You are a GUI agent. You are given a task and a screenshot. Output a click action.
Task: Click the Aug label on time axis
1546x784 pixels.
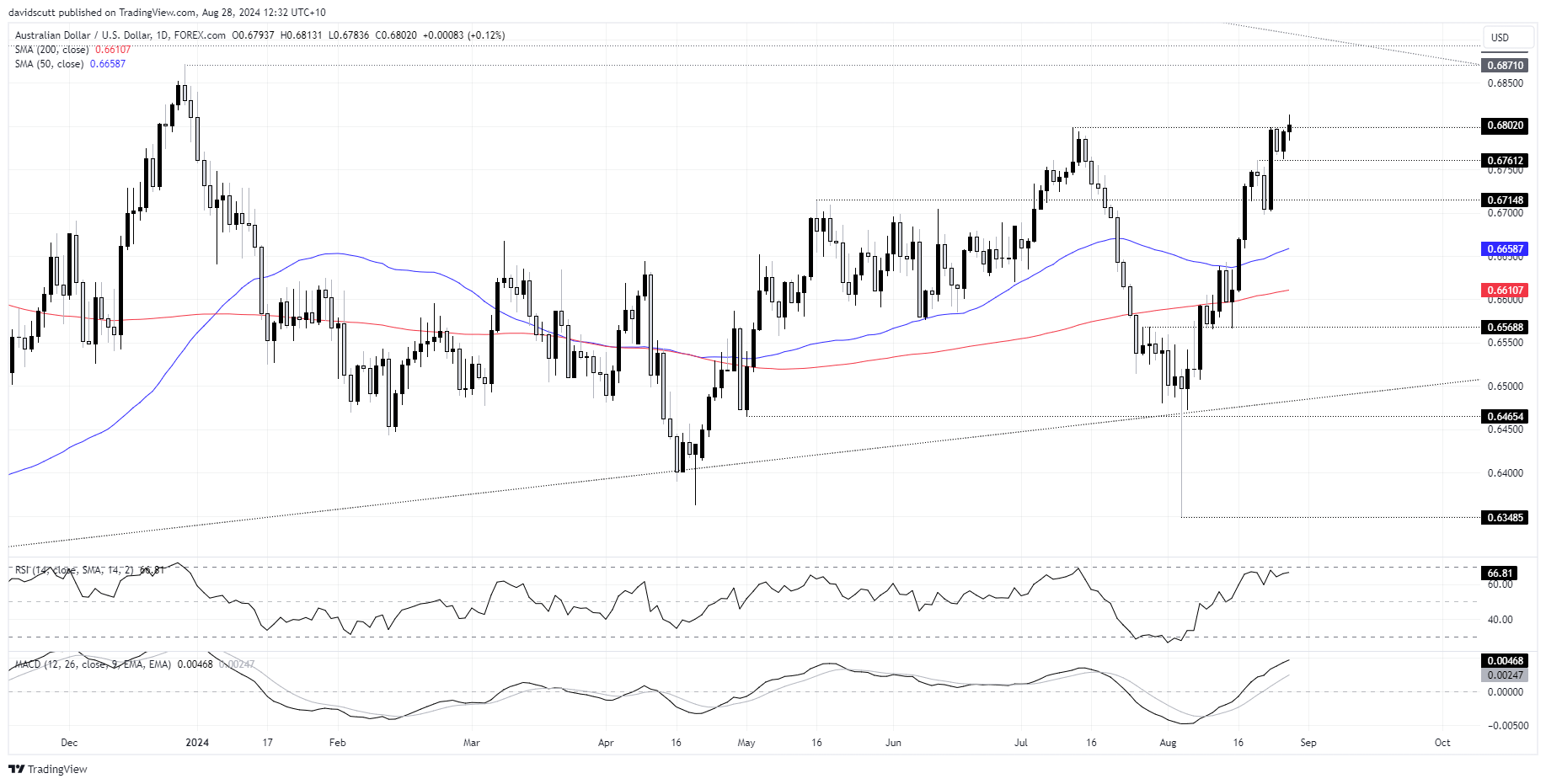click(1168, 743)
